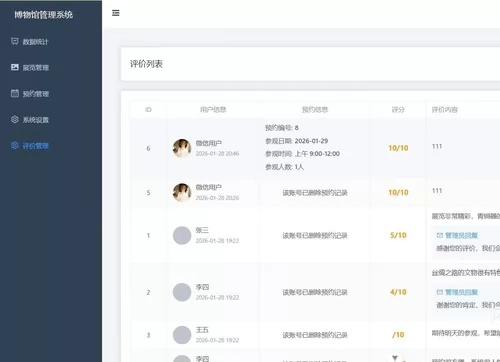The image size is (500, 362).
Task: Open 数据统计 via its sidebar icon
Action: click(x=15, y=41)
